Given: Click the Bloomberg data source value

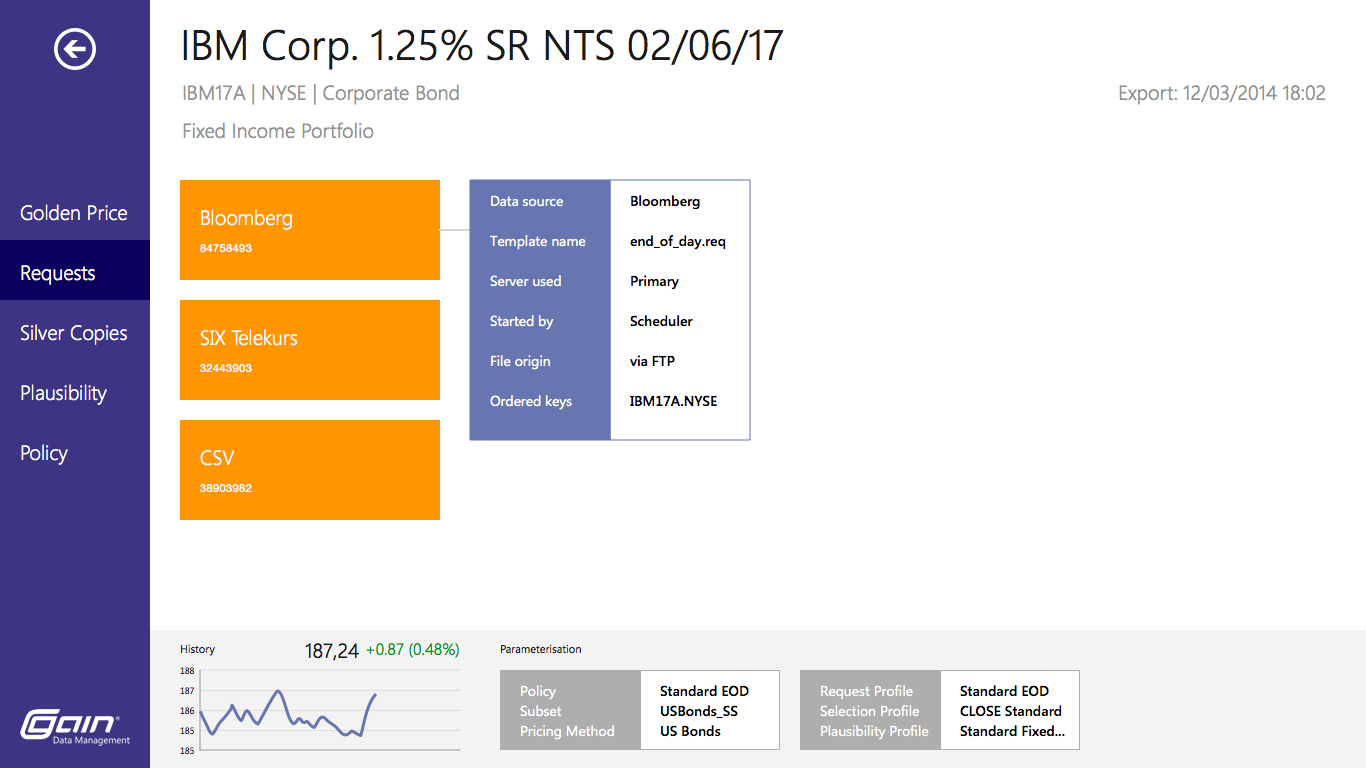Looking at the screenshot, I should tap(665, 201).
